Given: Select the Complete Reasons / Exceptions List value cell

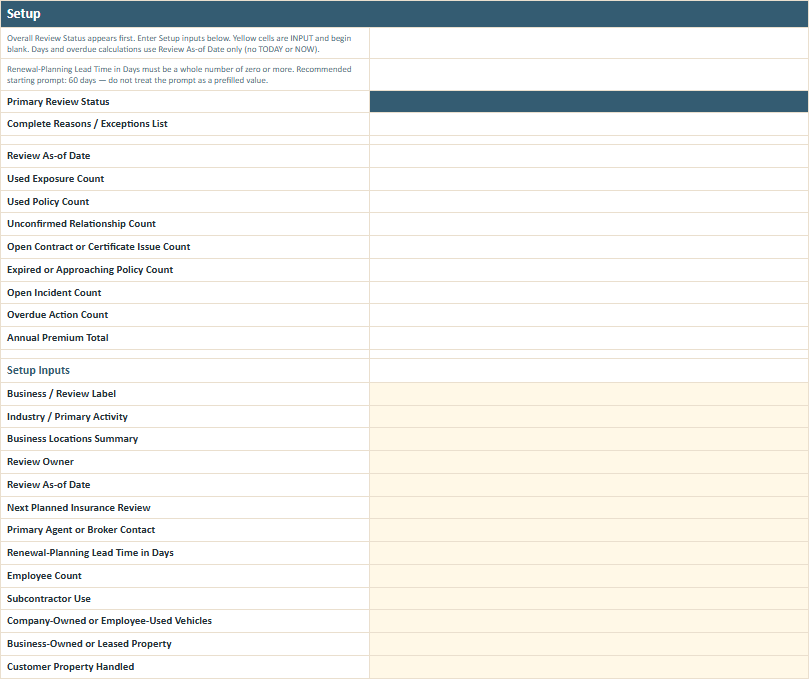Looking at the screenshot, I should (x=589, y=124).
